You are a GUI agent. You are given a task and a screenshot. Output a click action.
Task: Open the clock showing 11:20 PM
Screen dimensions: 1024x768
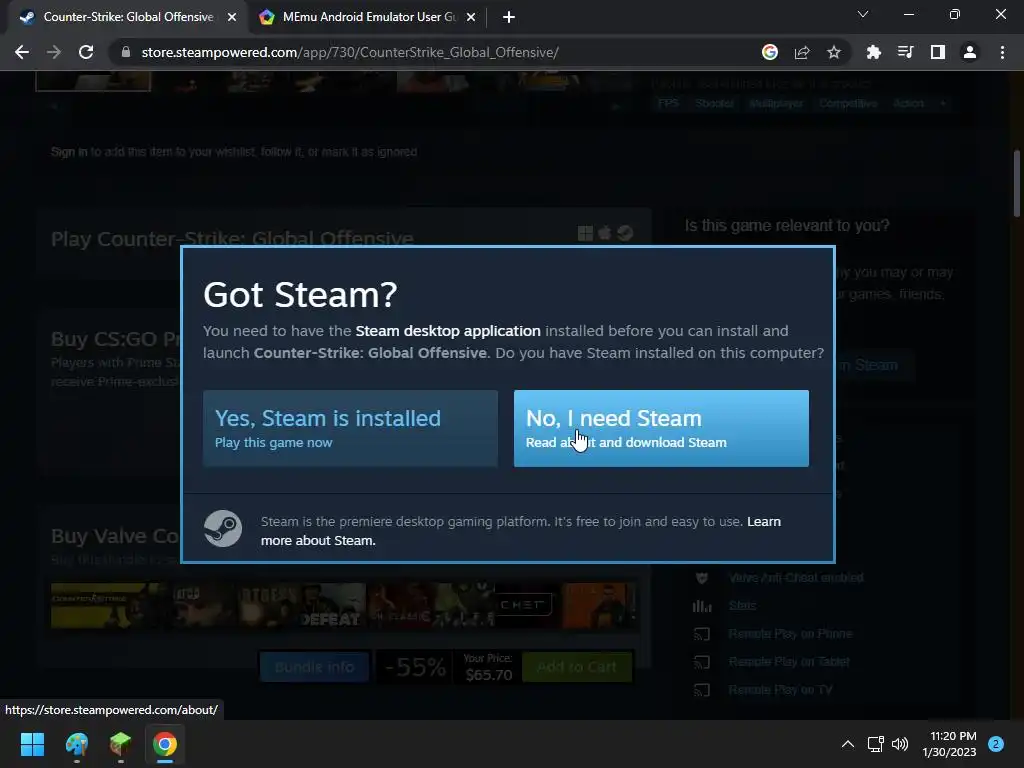pos(949,744)
